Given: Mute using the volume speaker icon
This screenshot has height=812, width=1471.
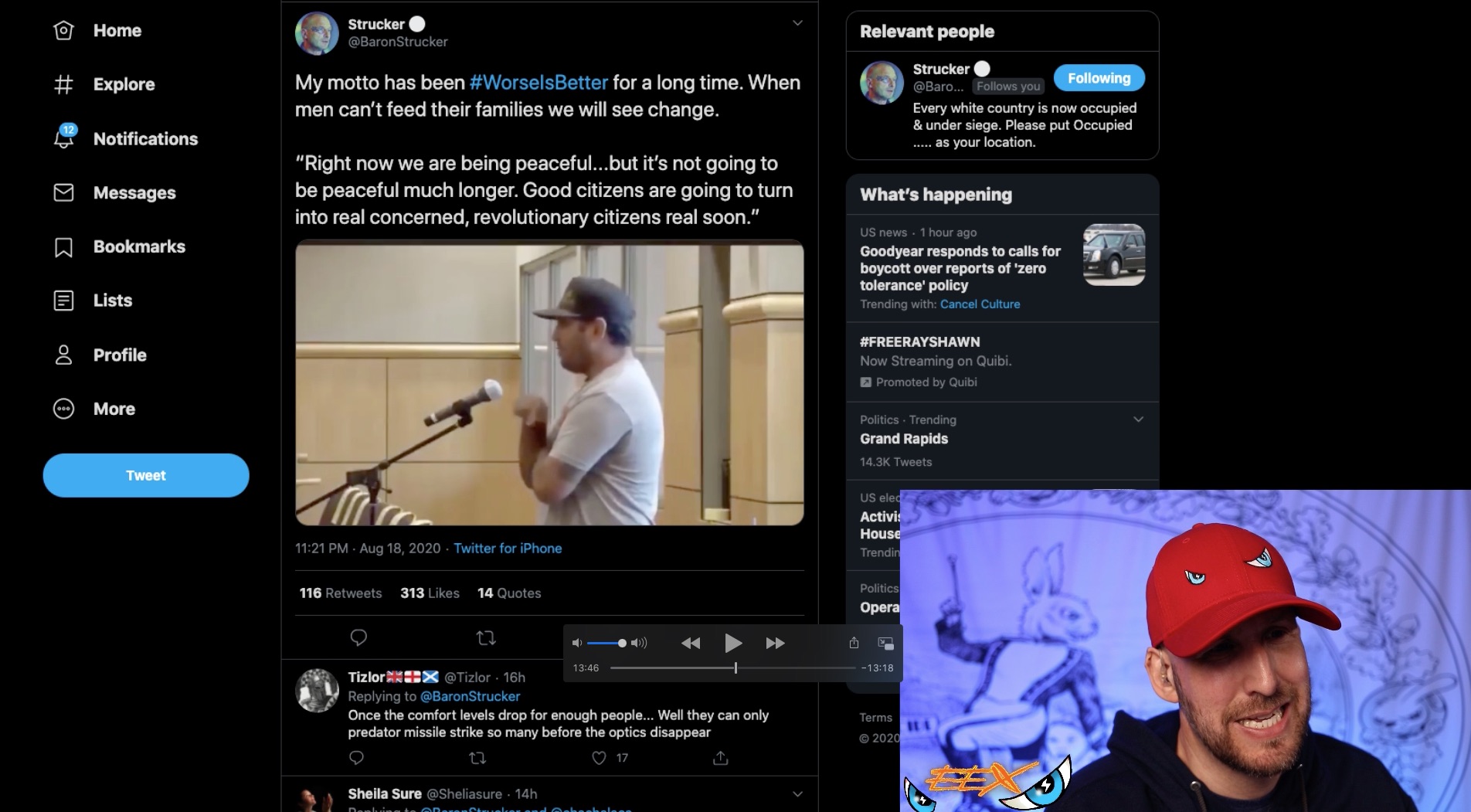Looking at the screenshot, I should (576, 643).
